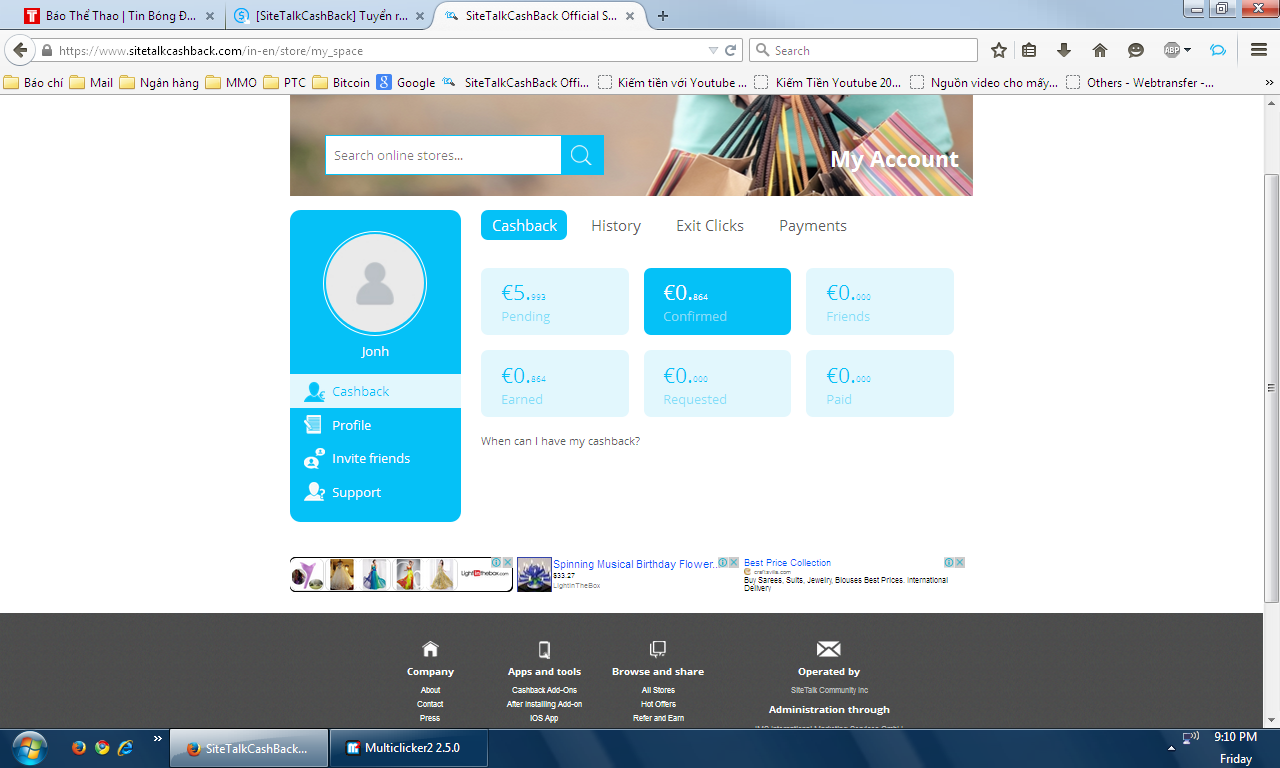The height and width of the screenshot is (768, 1280).
Task: Click the Operated by envelope icon
Action: click(829, 649)
